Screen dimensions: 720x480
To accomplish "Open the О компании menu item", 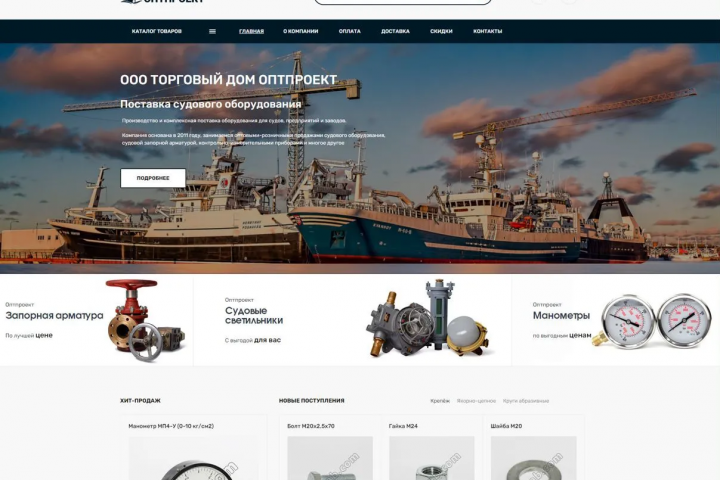I will tap(300, 31).
